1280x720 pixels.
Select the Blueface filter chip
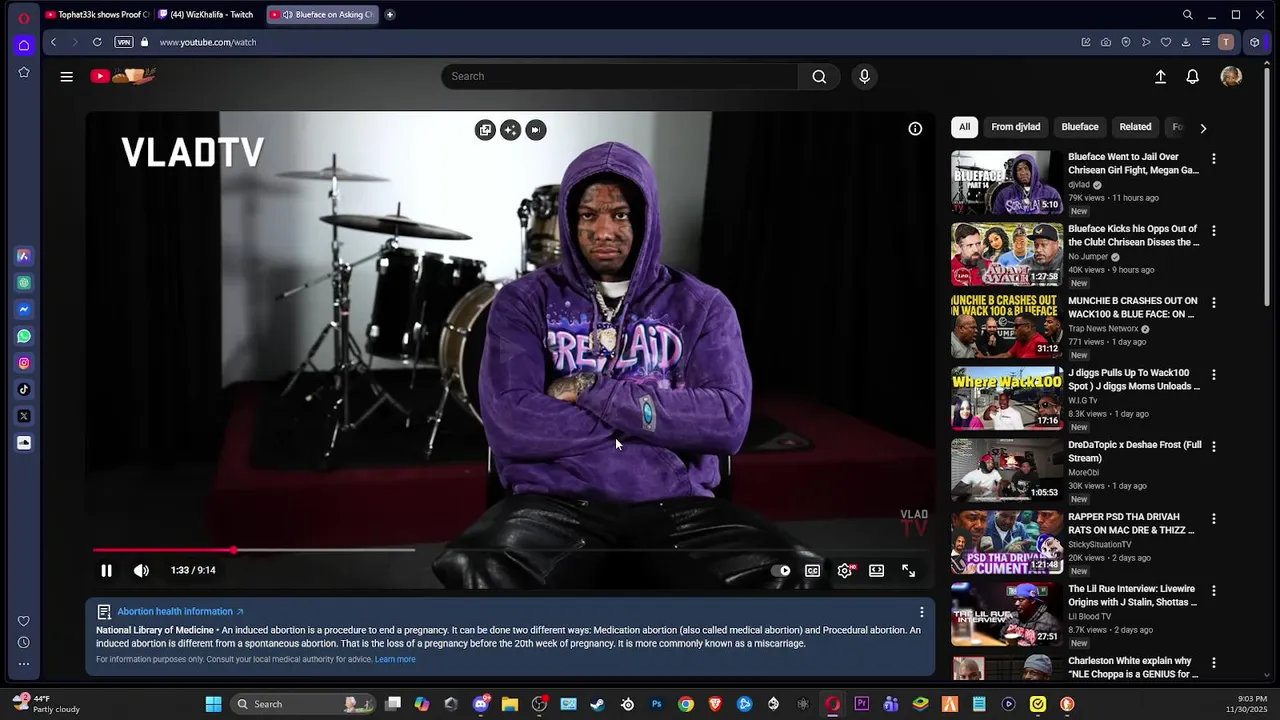pos(1079,127)
